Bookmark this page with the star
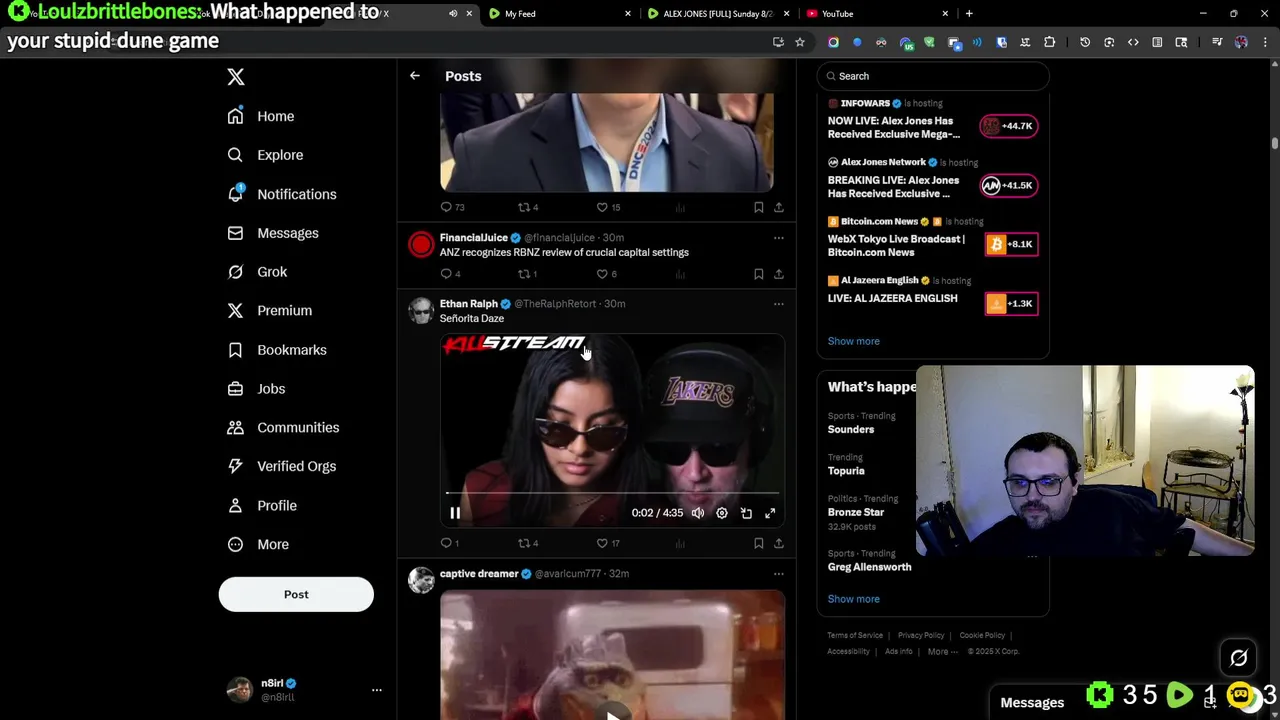The height and width of the screenshot is (720, 1280). (x=800, y=42)
